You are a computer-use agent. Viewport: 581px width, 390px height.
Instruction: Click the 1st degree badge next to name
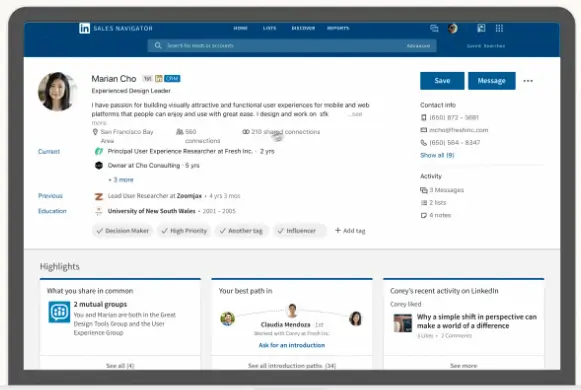(x=147, y=79)
